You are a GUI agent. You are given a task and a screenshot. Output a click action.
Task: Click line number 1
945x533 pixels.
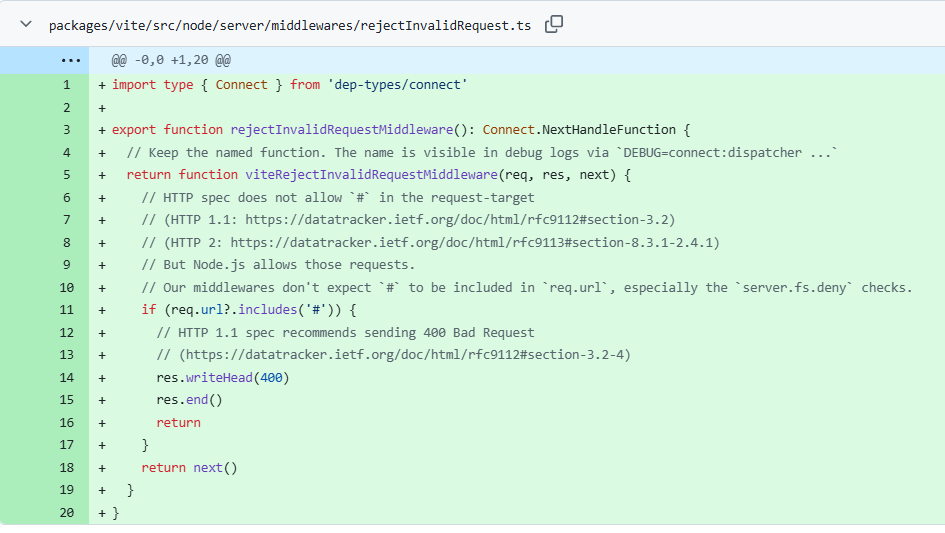click(x=66, y=85)
